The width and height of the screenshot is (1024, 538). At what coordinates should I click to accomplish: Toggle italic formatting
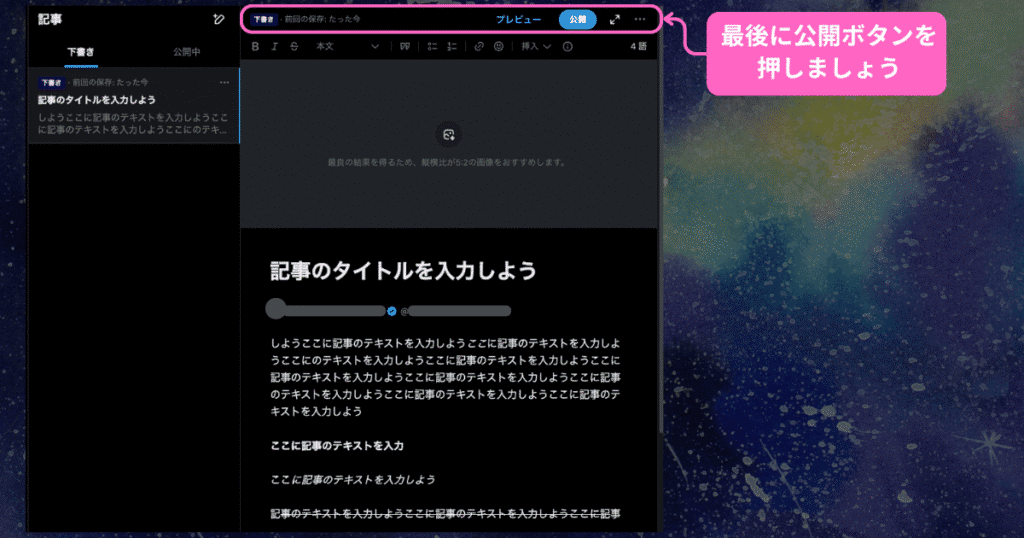(x=274, y=46)
